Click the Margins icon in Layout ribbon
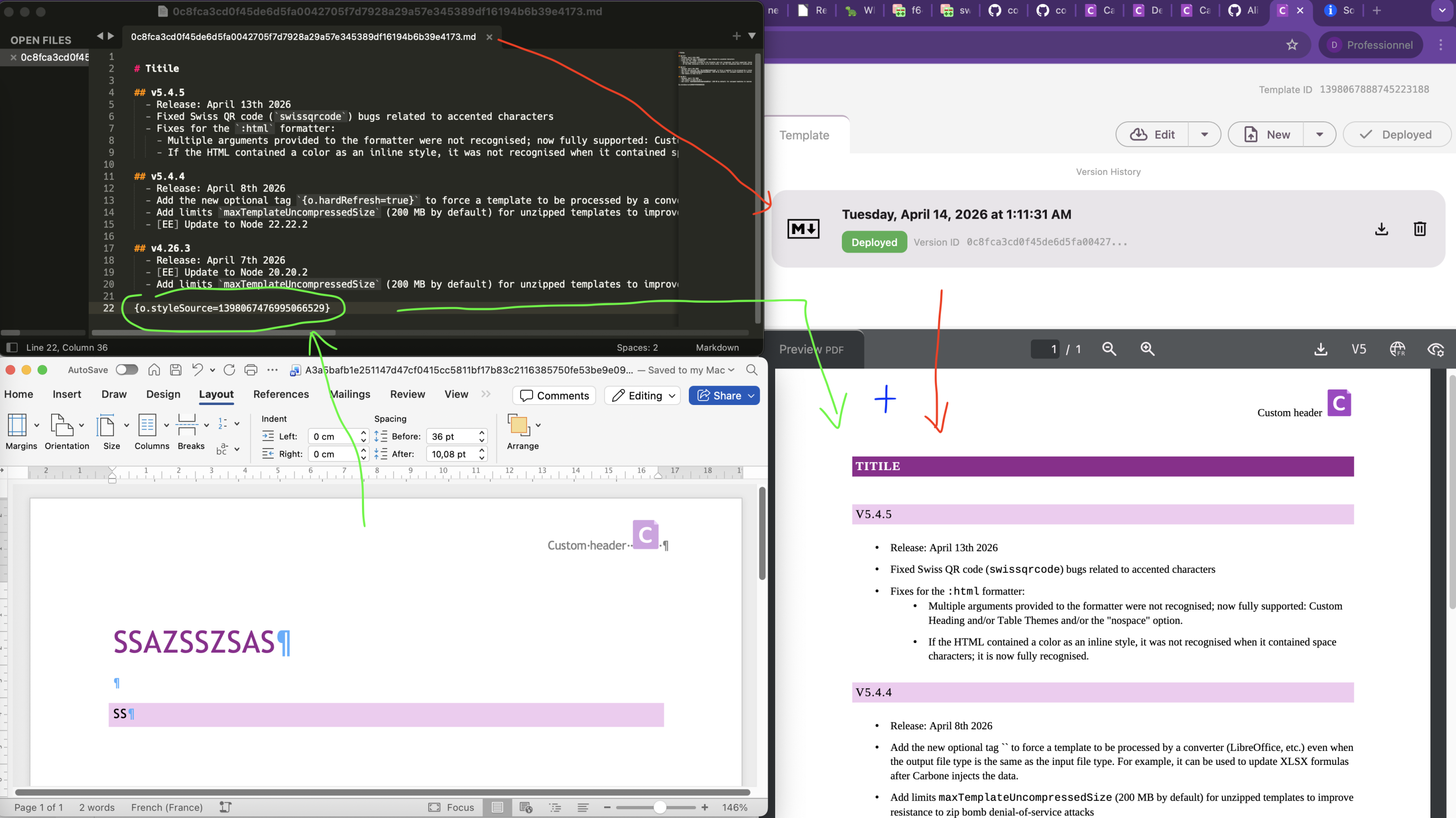 [x=17, y=425]
